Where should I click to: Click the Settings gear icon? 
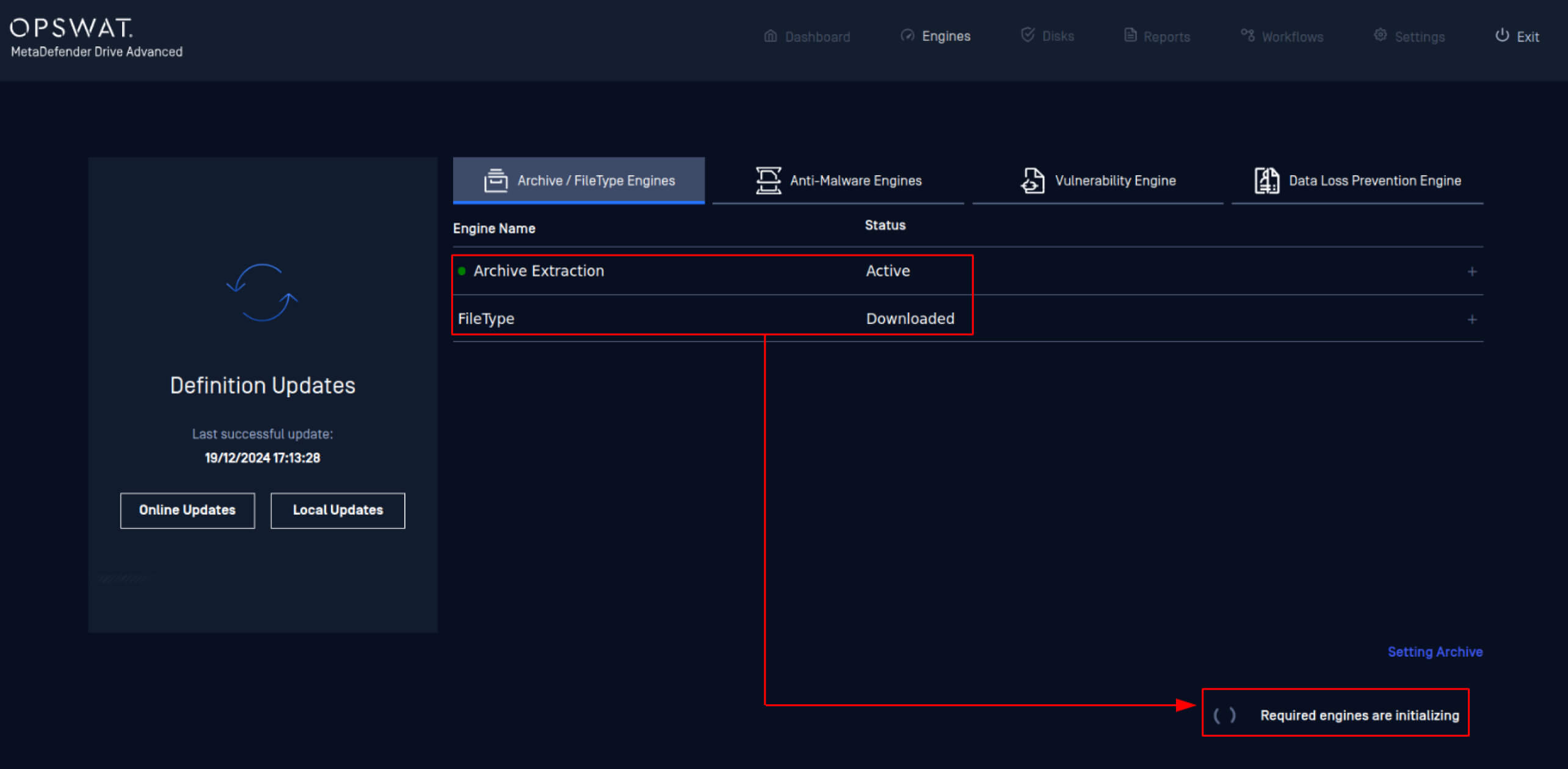click(1380, 35)
